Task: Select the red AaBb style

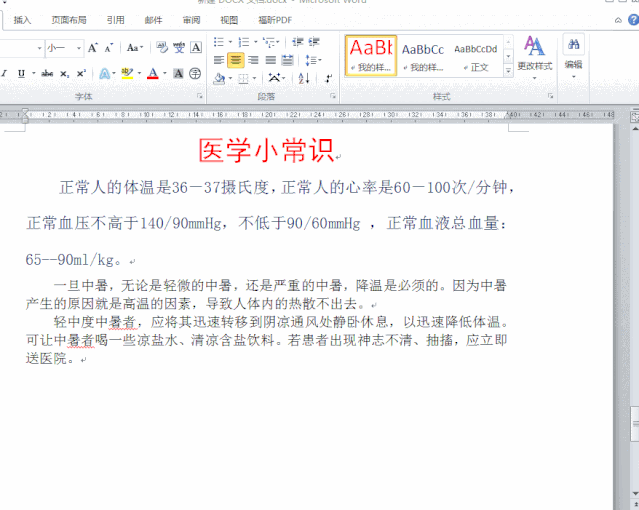Action: pyautogui.click(x=371, y=56)
